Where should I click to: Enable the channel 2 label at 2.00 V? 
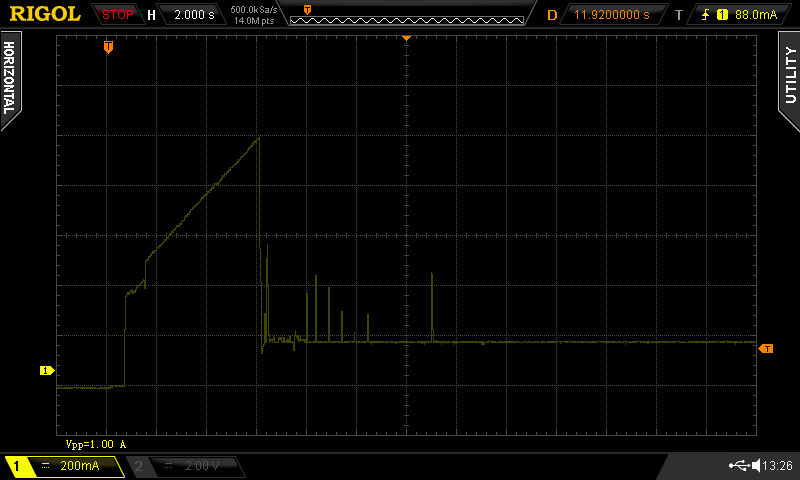[x=186, y=466]
